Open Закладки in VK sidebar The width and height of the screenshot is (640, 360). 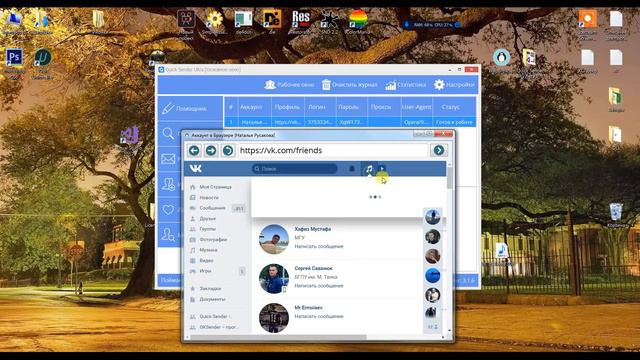tap(210, 289)
